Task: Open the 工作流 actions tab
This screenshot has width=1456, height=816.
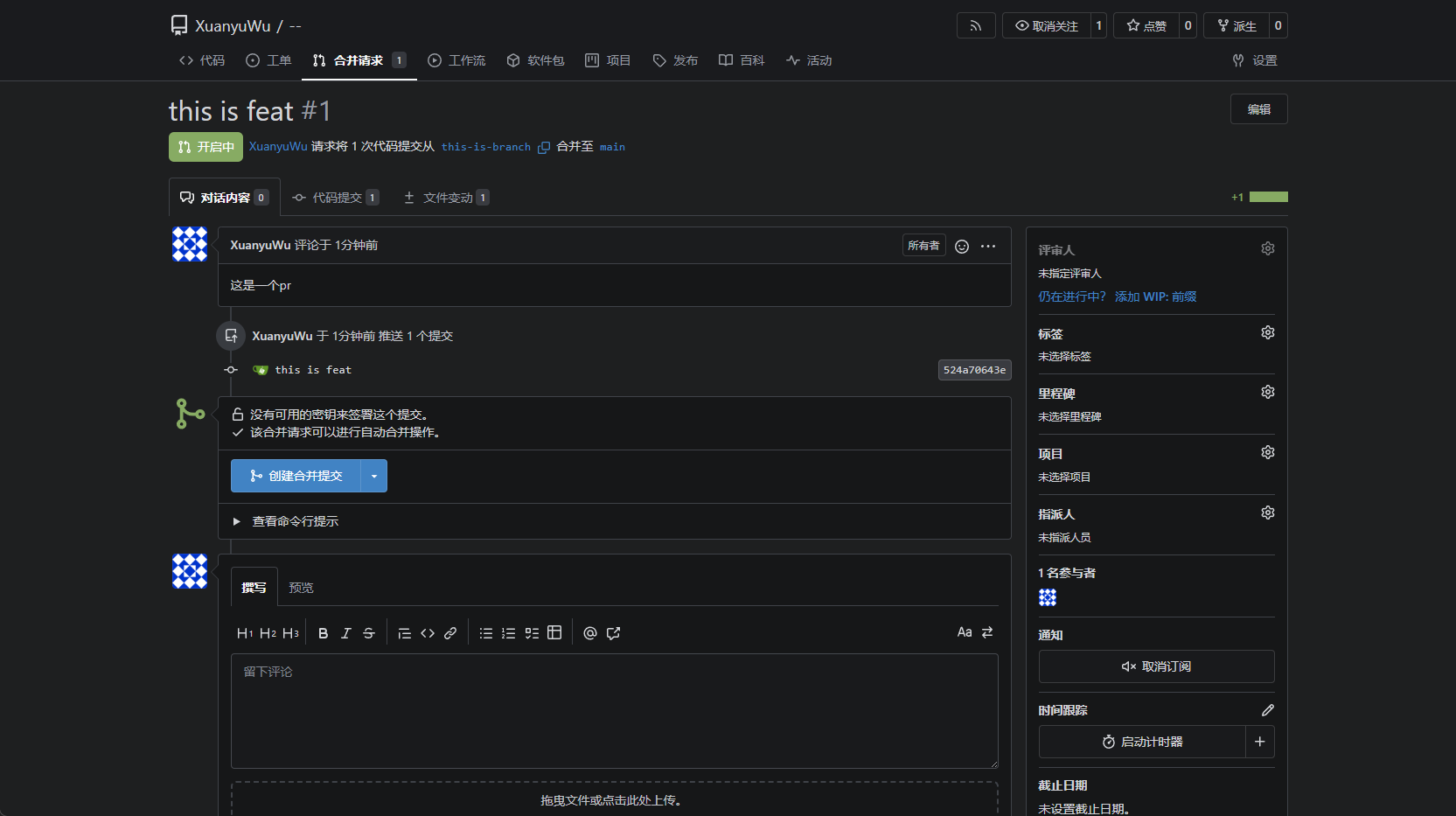Action: 456,60
